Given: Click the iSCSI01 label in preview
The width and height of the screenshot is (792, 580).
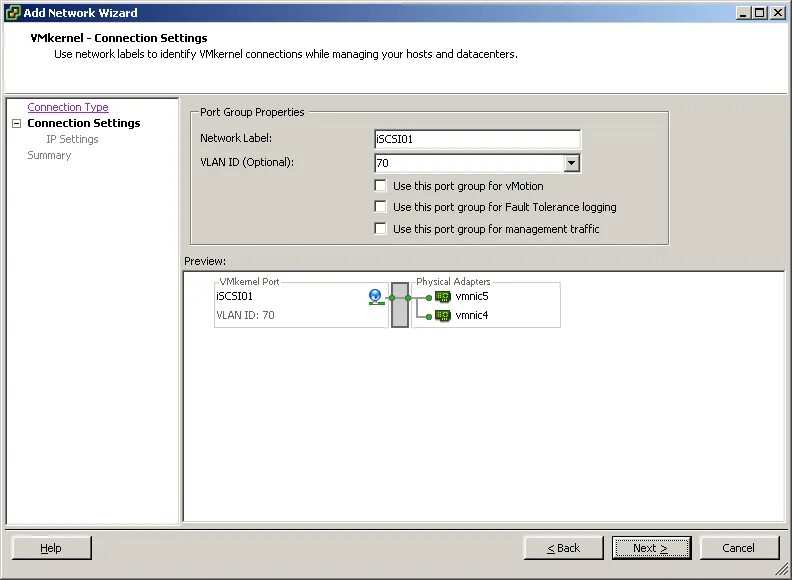Looking at the screenshot, I should pyautogui.click(x=234, y=297).
